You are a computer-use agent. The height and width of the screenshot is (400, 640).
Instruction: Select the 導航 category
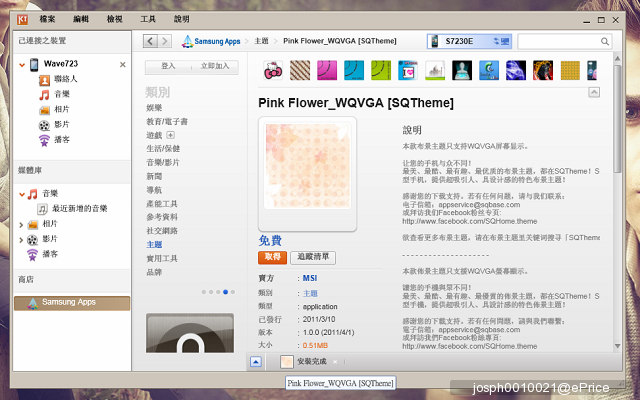[154, 190]
